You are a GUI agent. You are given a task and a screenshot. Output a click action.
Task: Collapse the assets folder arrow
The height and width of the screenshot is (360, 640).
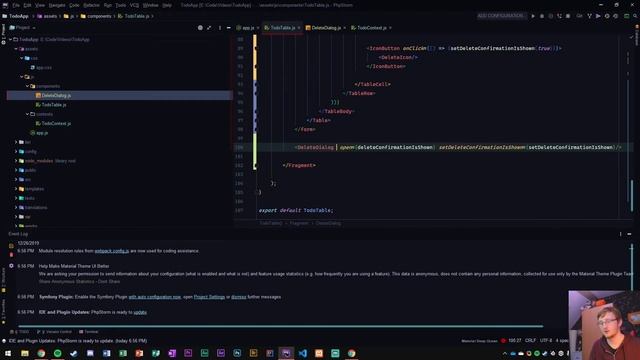tap(16, 49)
